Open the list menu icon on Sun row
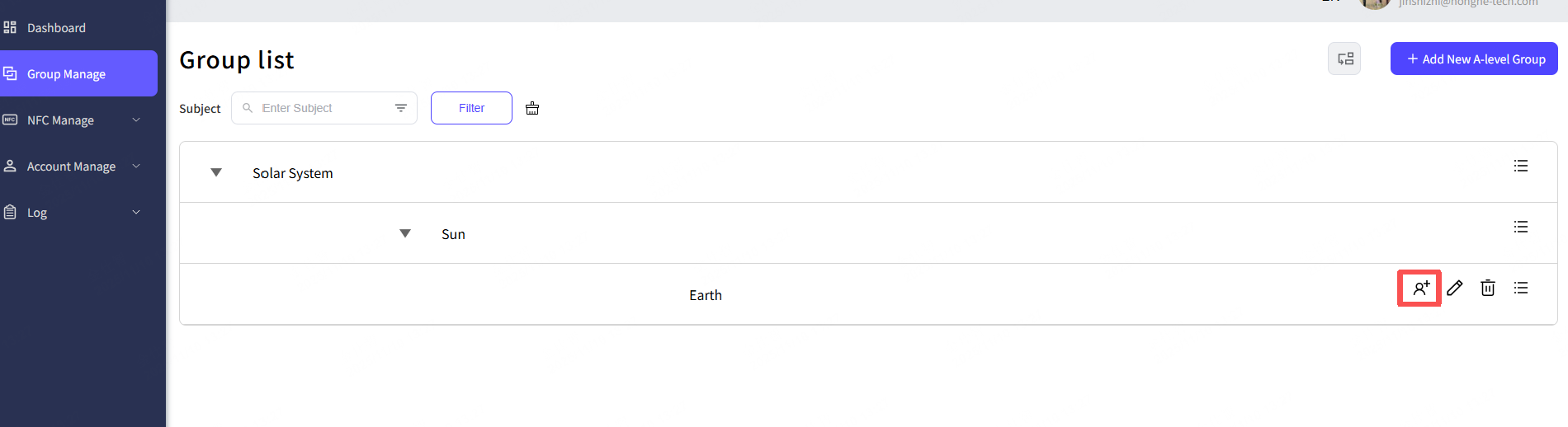This screenshot has width=1568, height=427. (1521, 227)
